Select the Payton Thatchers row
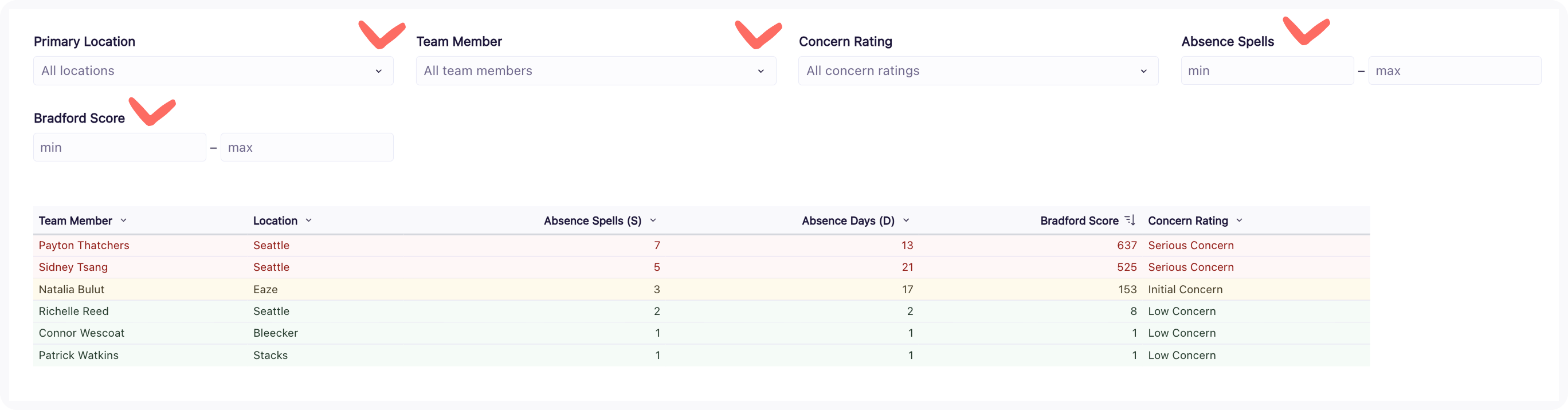Viewport: 1568px width, 410px height. [x=426, y=245]
